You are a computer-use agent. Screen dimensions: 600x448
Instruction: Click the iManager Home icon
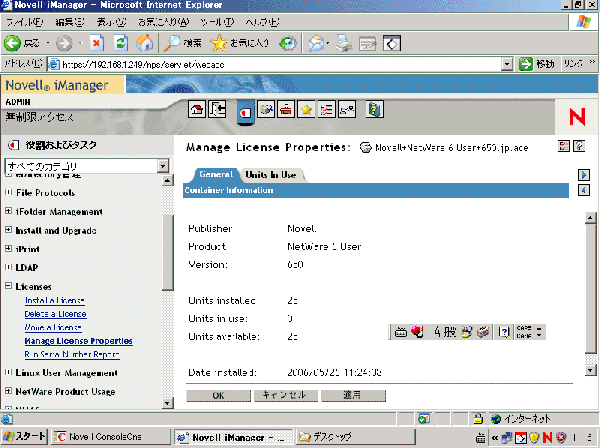197,109
